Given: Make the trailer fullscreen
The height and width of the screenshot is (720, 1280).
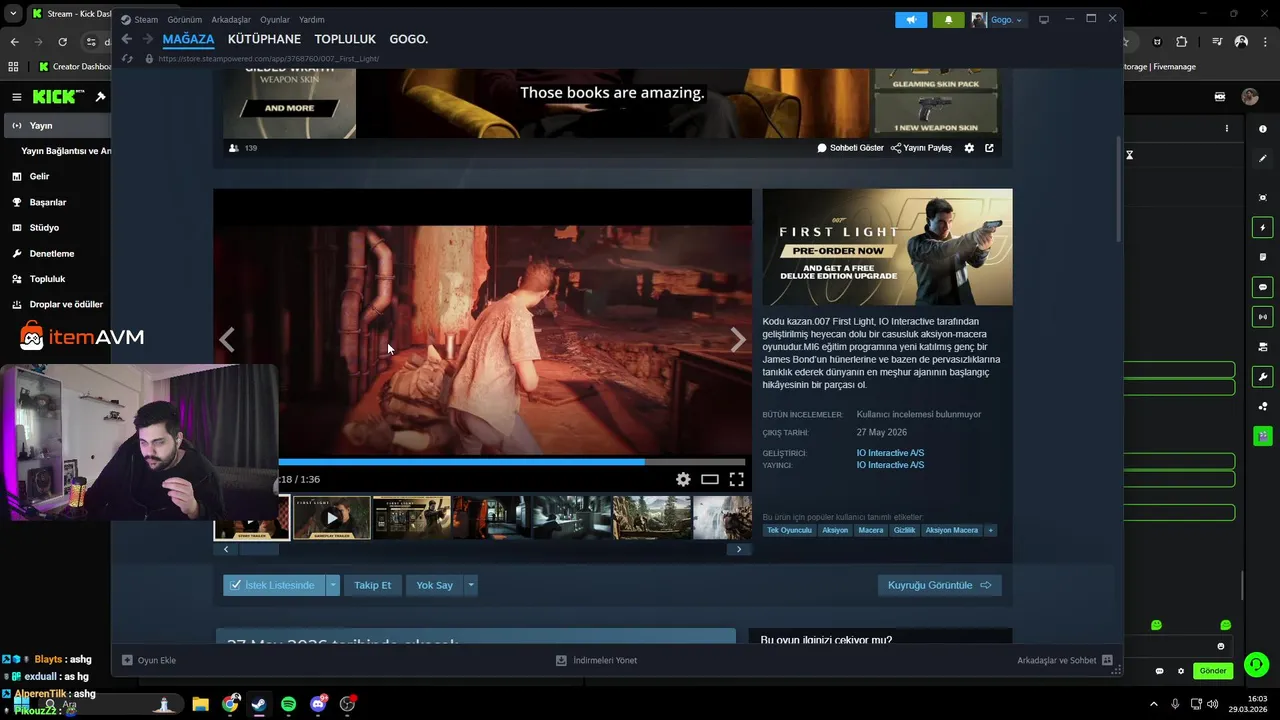Looking at the screenshot, I should 737,479.
